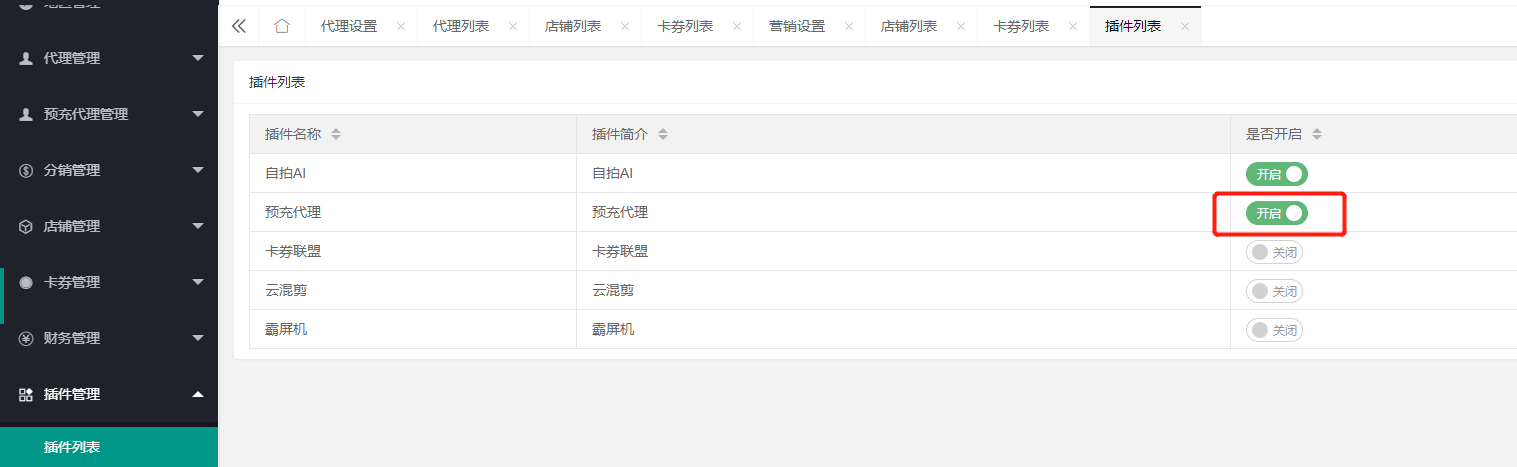Disable the 自拍AI plugin toggle
Screen dimensions: 1517x467
(1276, 174)
